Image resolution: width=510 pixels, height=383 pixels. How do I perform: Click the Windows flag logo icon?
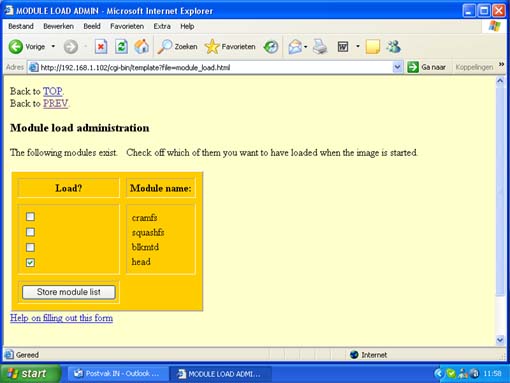[494, 26]
